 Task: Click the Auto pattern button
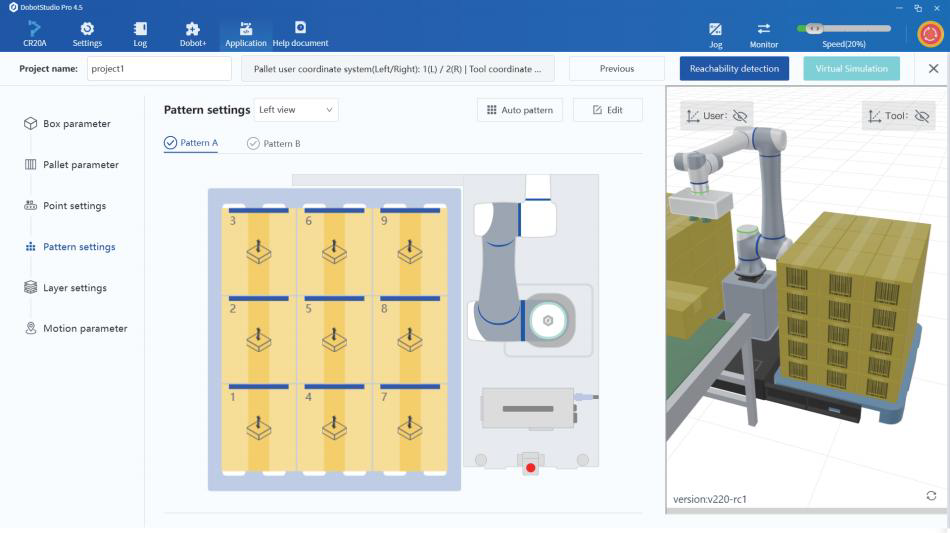(x=520, y=110)
